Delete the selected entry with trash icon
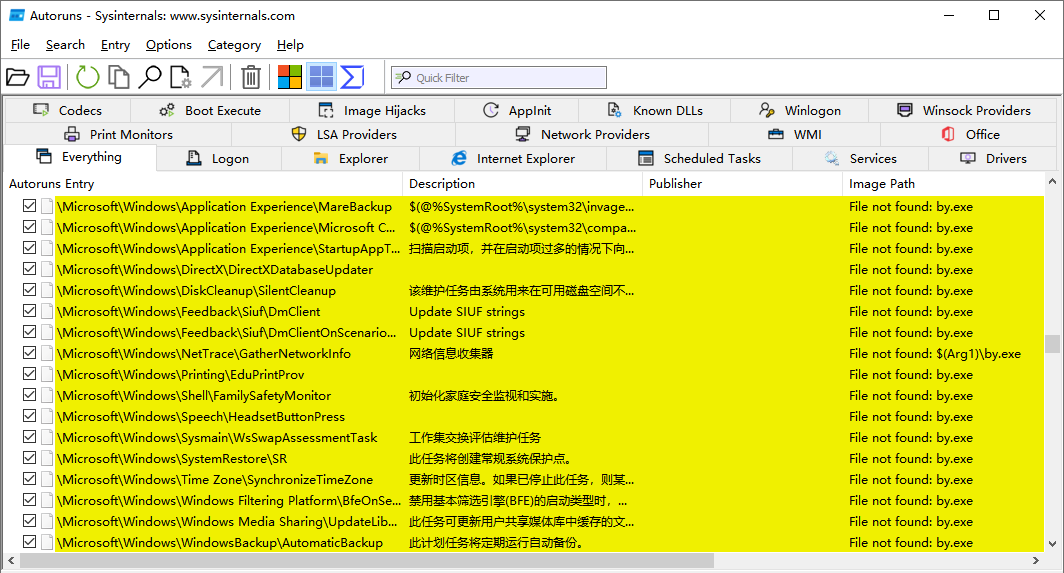This screenshot has width=1064, height=573. pyautogui.click(x=251, y=77)
